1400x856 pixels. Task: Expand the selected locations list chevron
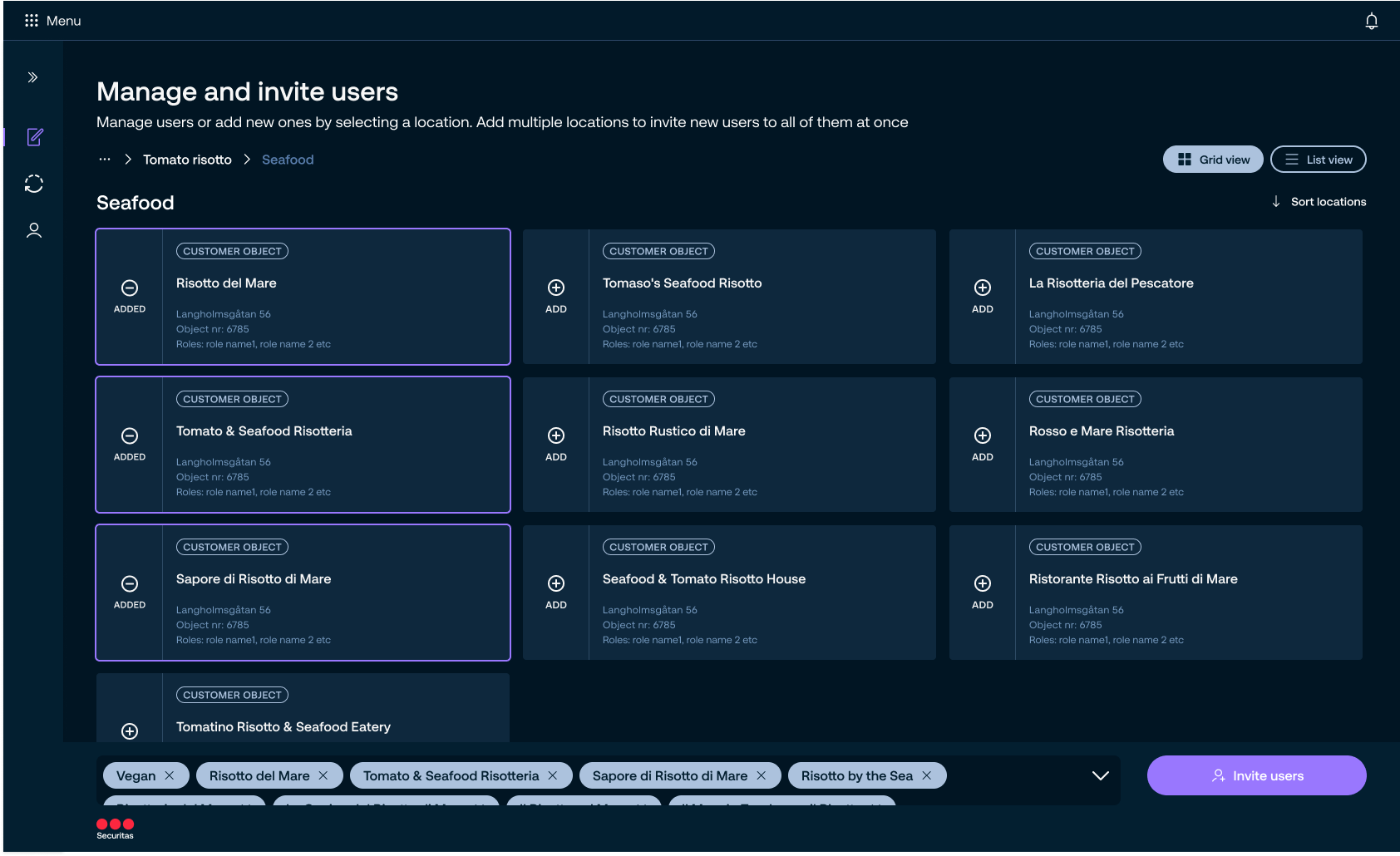[1100, 775]
